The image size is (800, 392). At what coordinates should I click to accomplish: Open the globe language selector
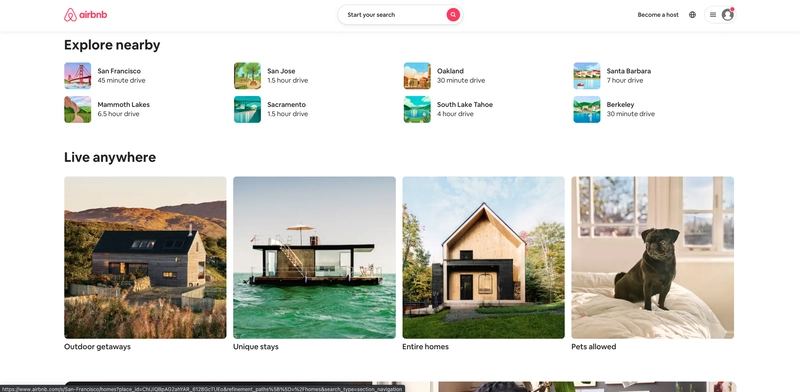(692, 15)
